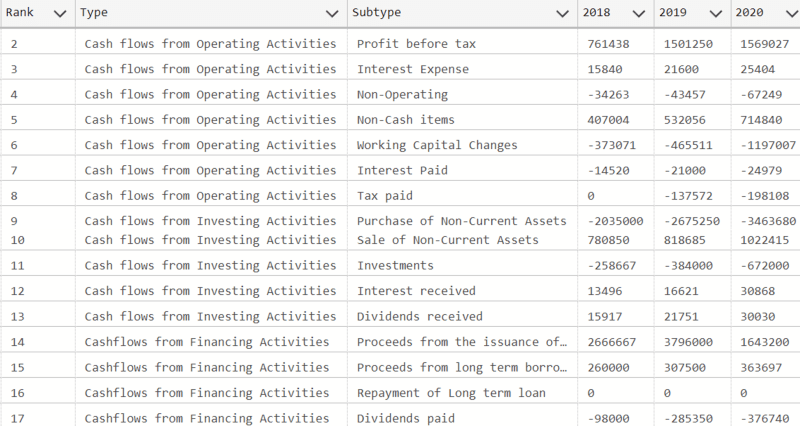Open the 2020 column filter dropdown
Viewport: 800px width, 426px height.
pos(792,14)
